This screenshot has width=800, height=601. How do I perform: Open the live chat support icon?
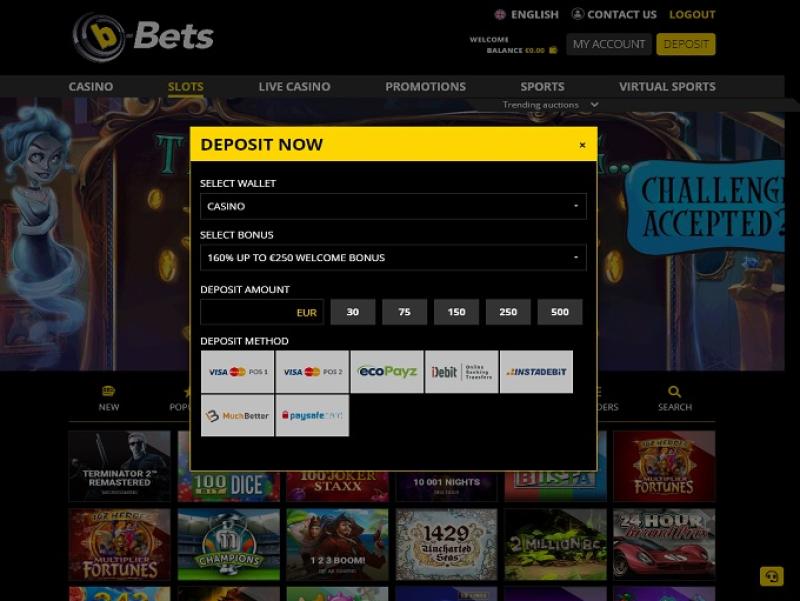(x=771, y=577)
